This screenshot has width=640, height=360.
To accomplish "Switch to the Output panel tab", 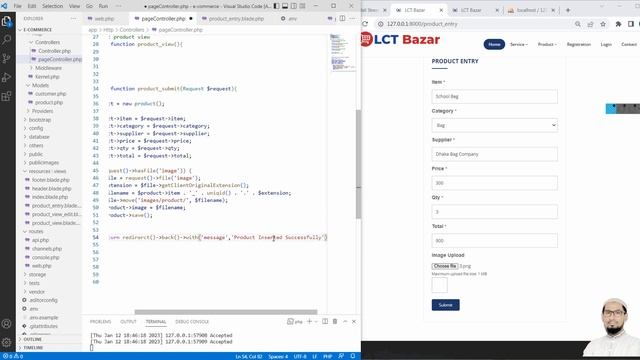I will (x=128, y=322).
